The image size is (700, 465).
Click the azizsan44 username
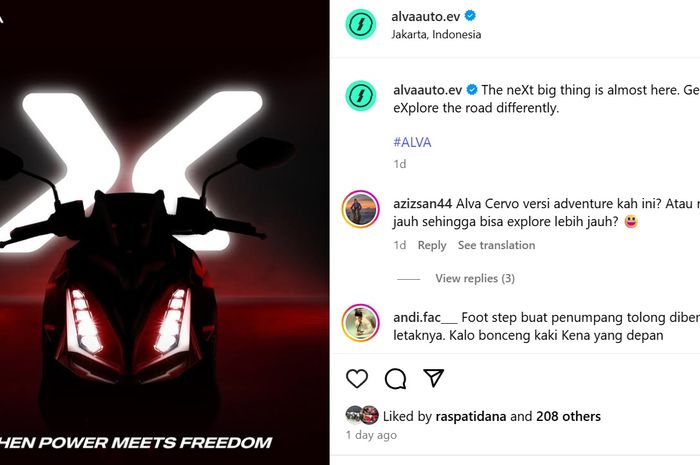(x=422, y=204)
